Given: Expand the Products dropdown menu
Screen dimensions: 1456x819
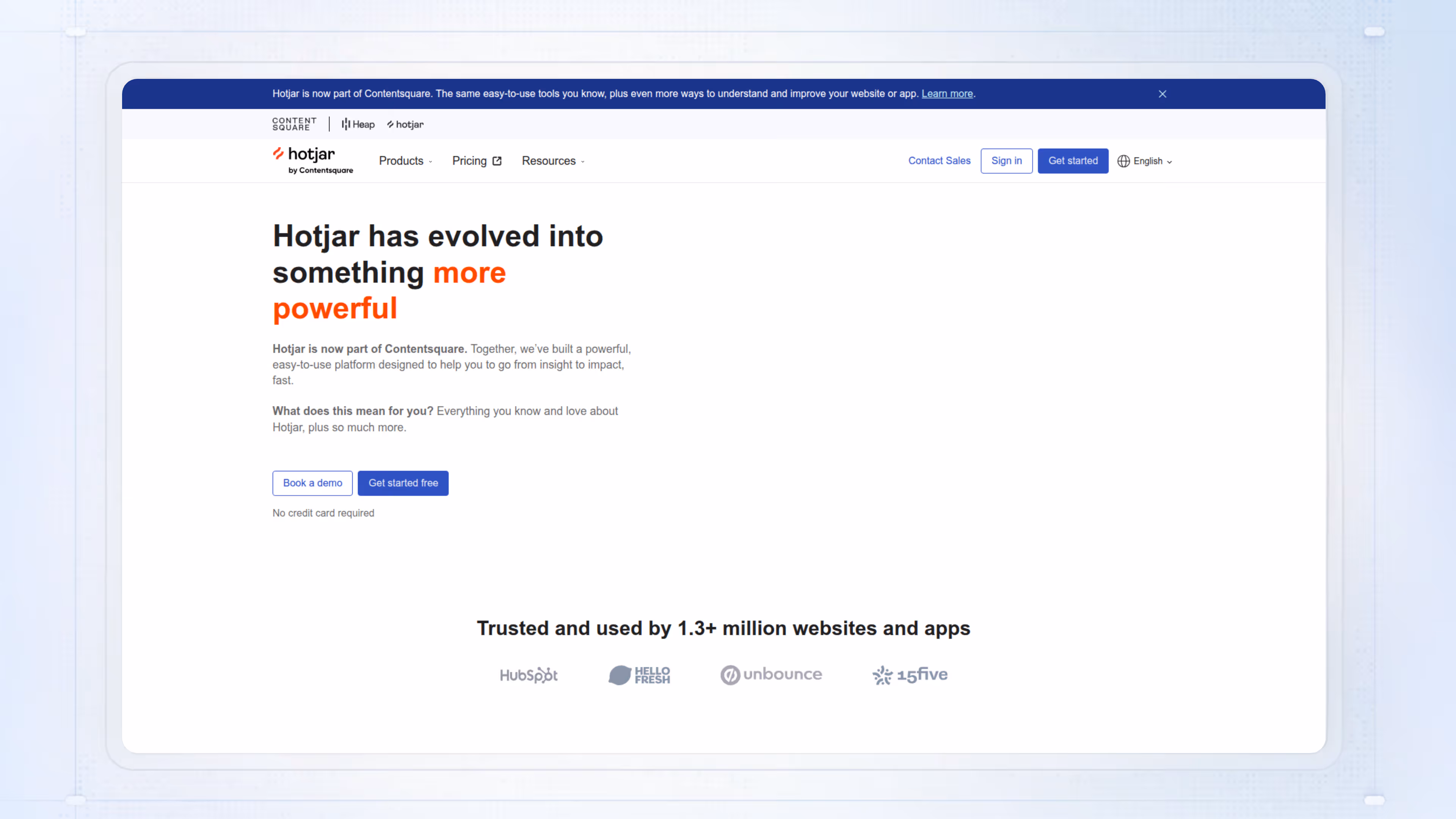Looking at the screenshot, I should [x=405, y=161].
